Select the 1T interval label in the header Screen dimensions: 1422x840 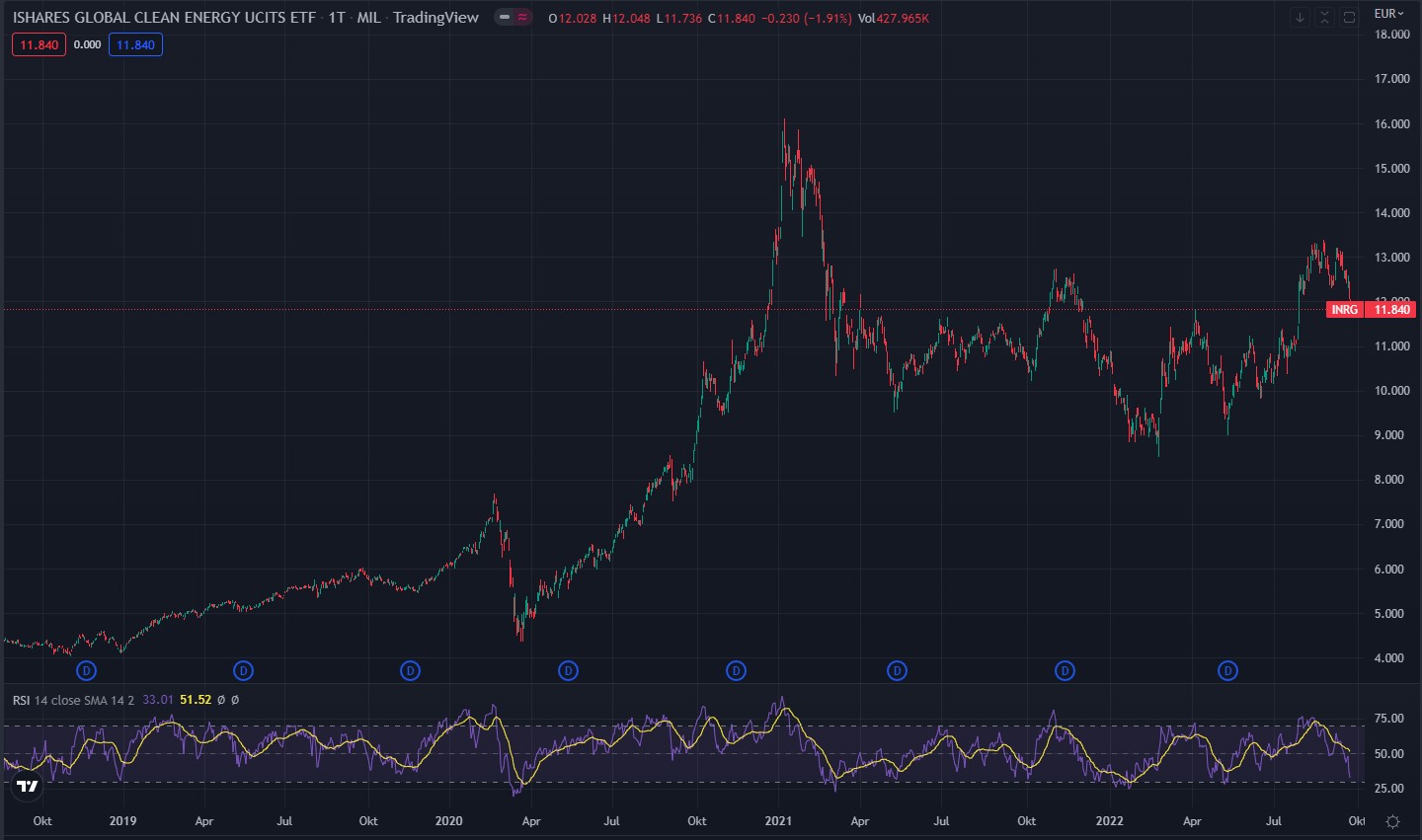point(337,18)
